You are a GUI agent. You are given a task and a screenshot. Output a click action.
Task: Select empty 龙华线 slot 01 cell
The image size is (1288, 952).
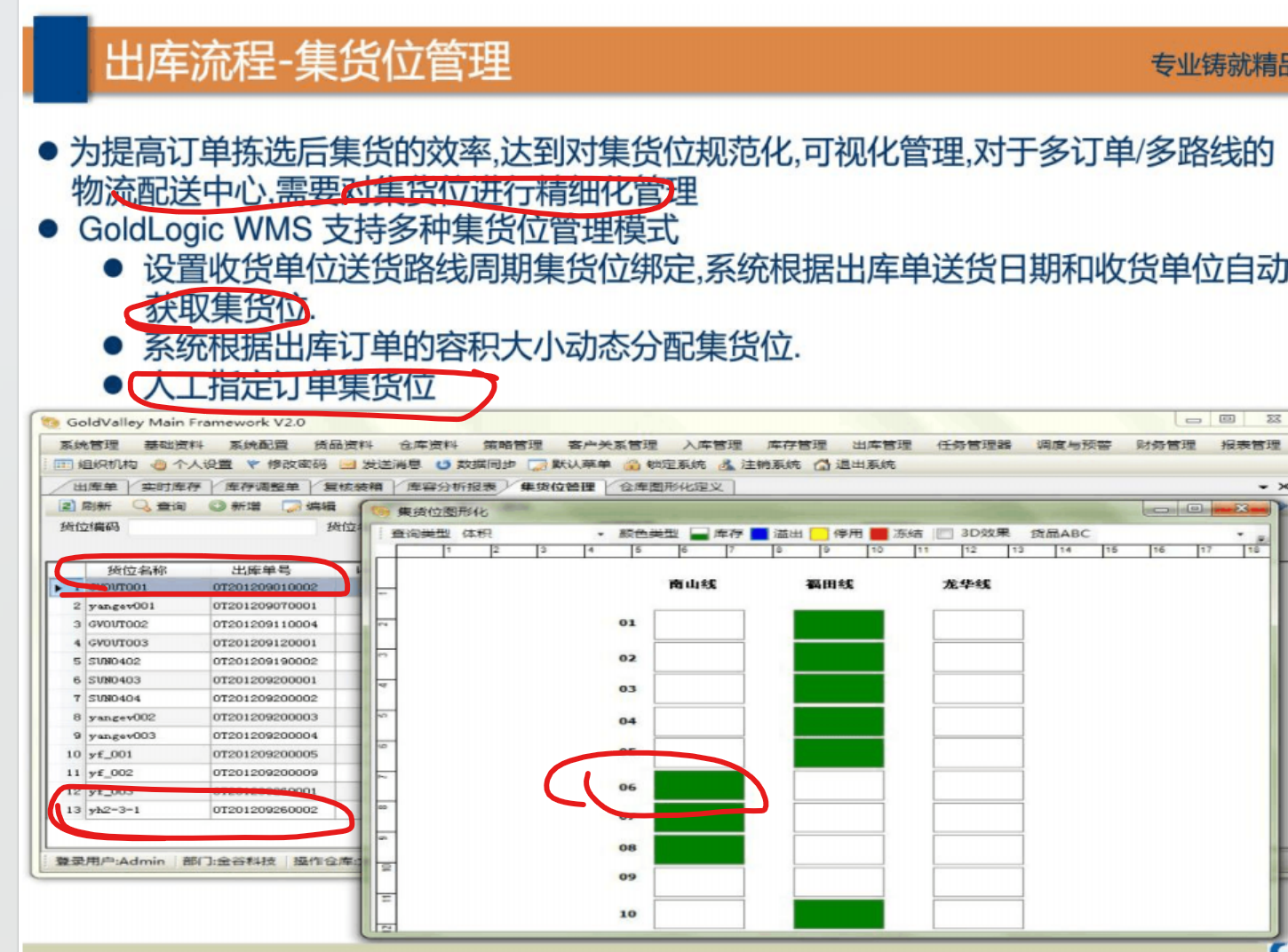pos(978,624)
